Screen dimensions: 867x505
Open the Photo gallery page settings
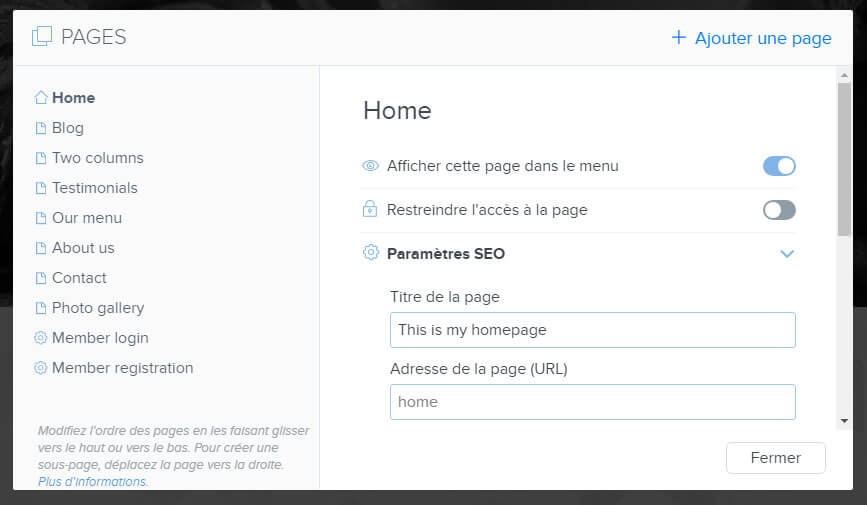(98, 308)
